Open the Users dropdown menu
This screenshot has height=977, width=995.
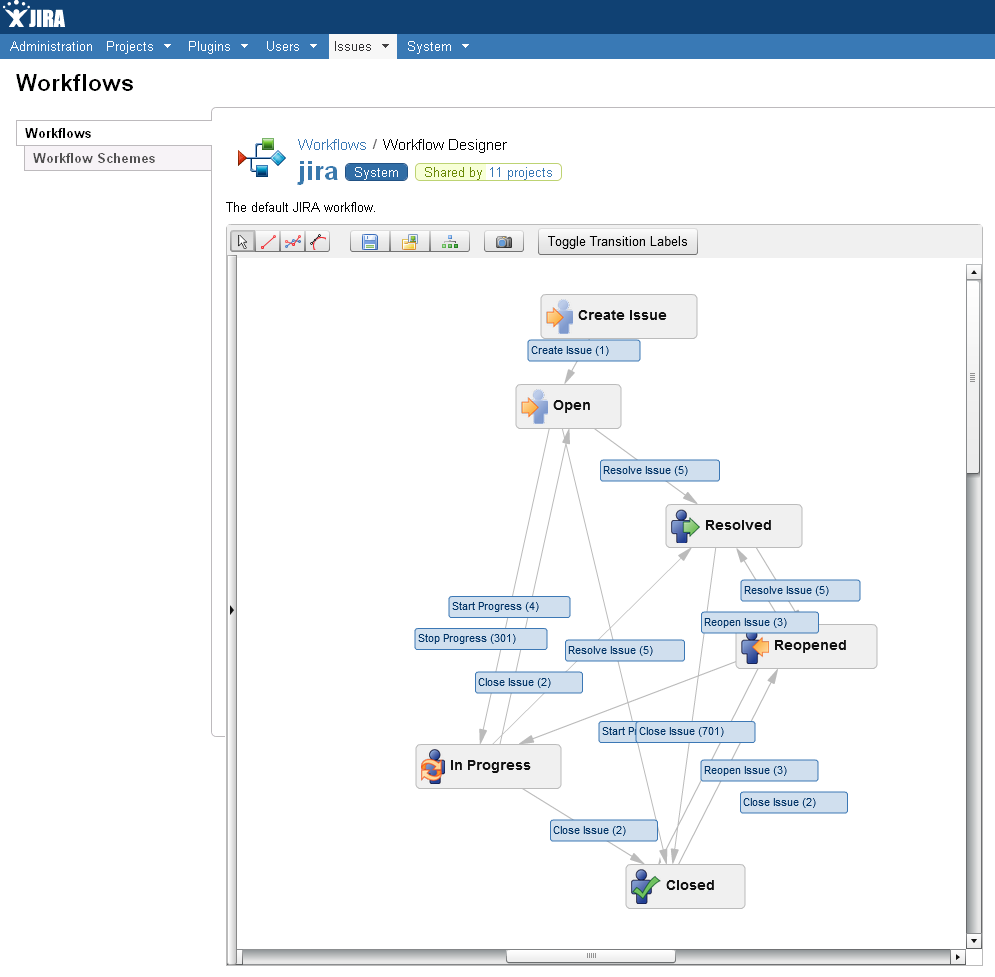(x=291, y=46)
